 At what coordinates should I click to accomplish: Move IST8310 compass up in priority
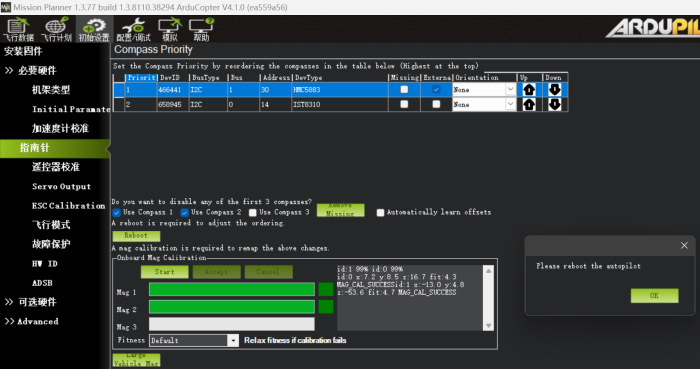coord(529,104)
